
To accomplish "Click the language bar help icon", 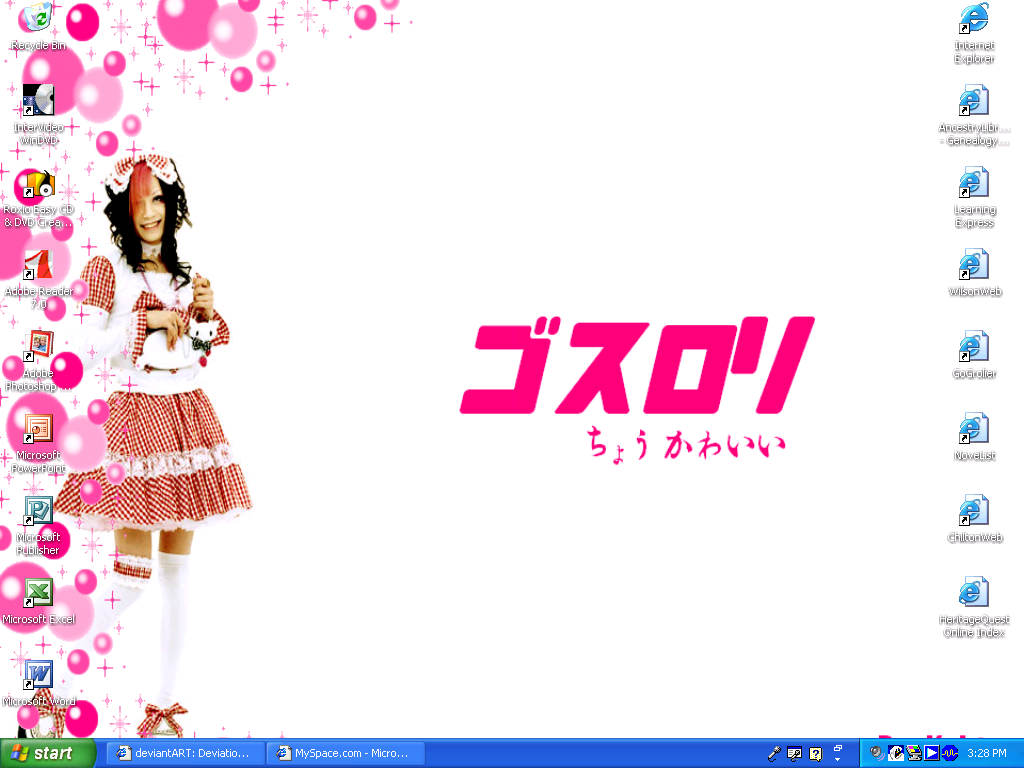I will pos(816,754).
